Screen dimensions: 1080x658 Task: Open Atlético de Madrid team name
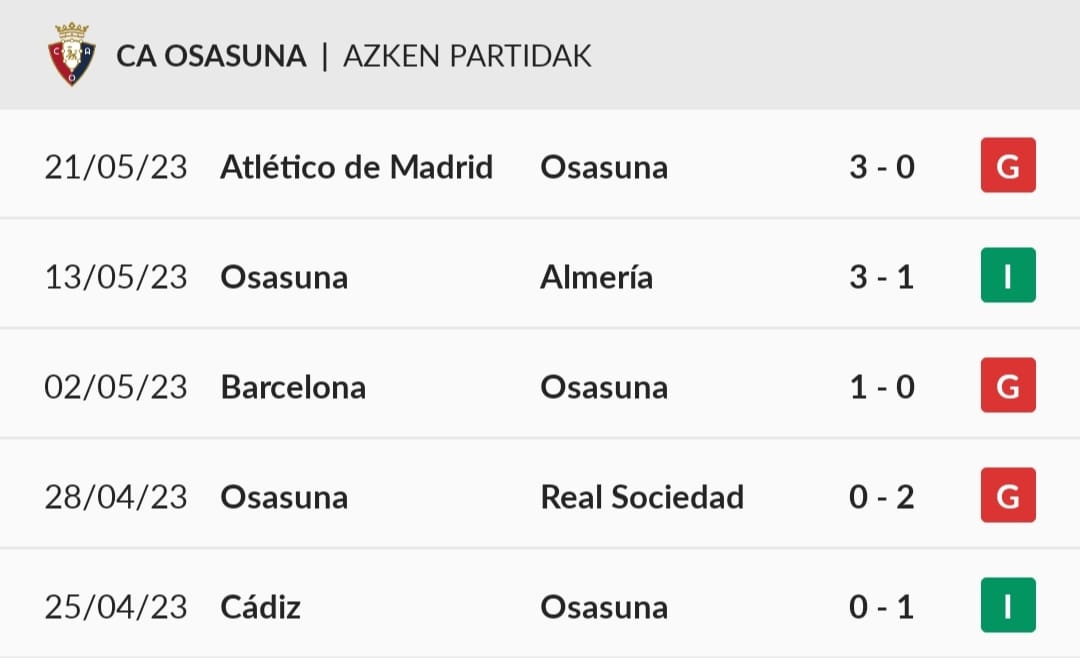pos(356,167)
